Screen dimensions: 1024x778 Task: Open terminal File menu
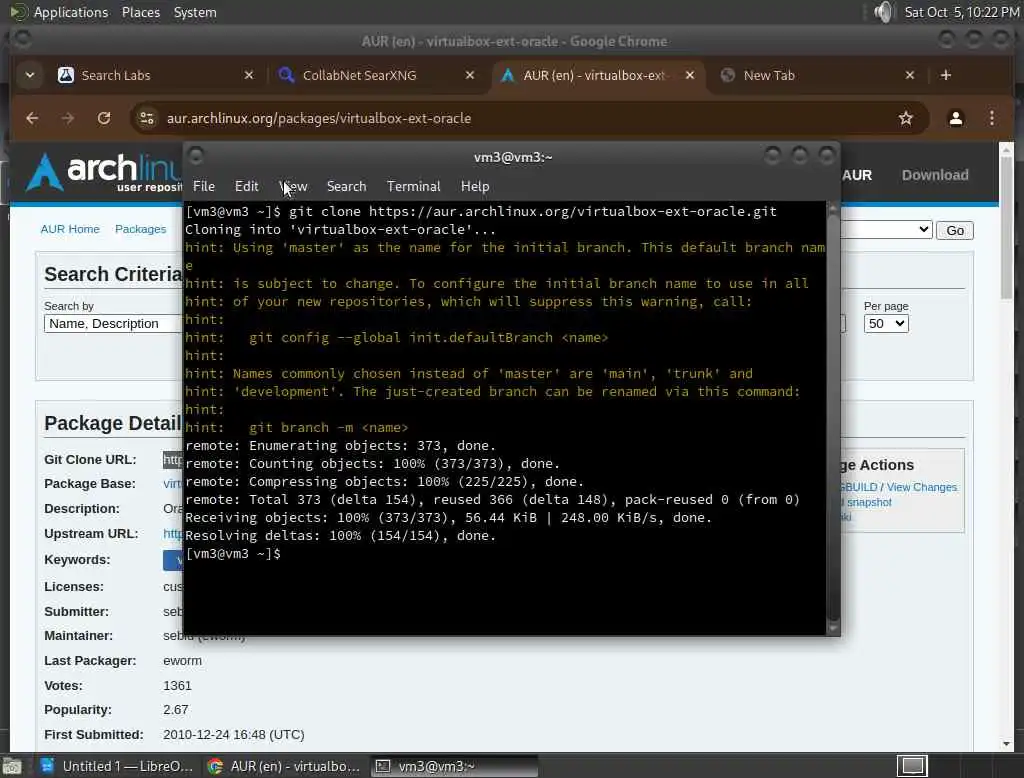(x=204, y=186)
